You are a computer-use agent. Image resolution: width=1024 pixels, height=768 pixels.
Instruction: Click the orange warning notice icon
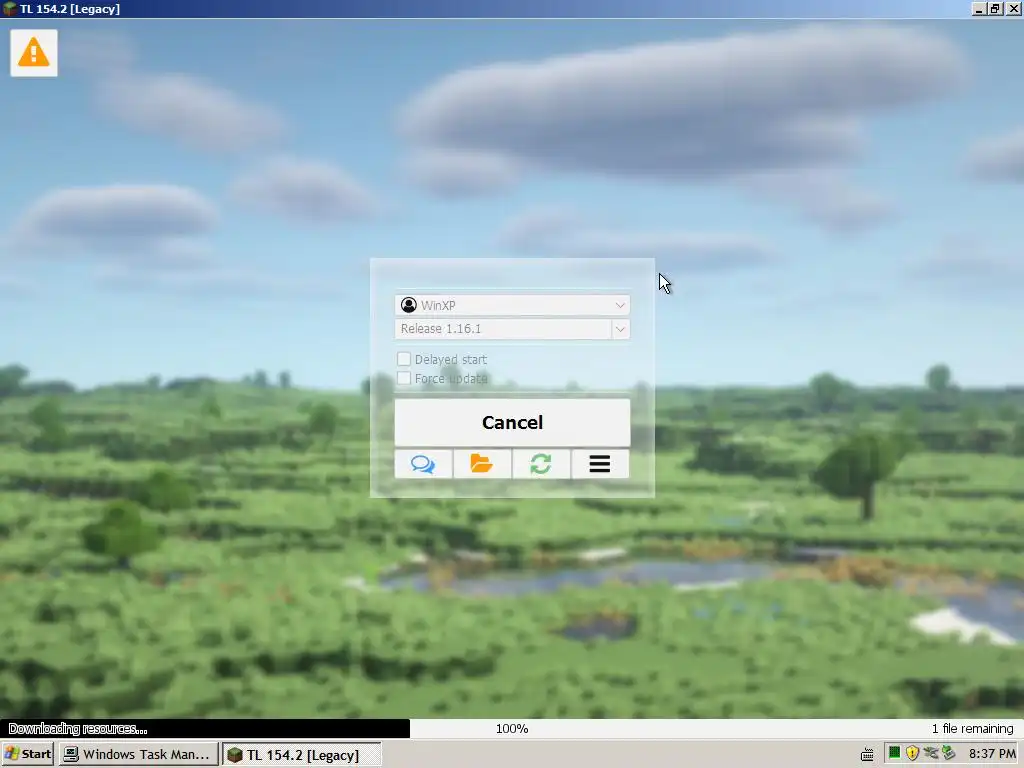click(34, 52)
